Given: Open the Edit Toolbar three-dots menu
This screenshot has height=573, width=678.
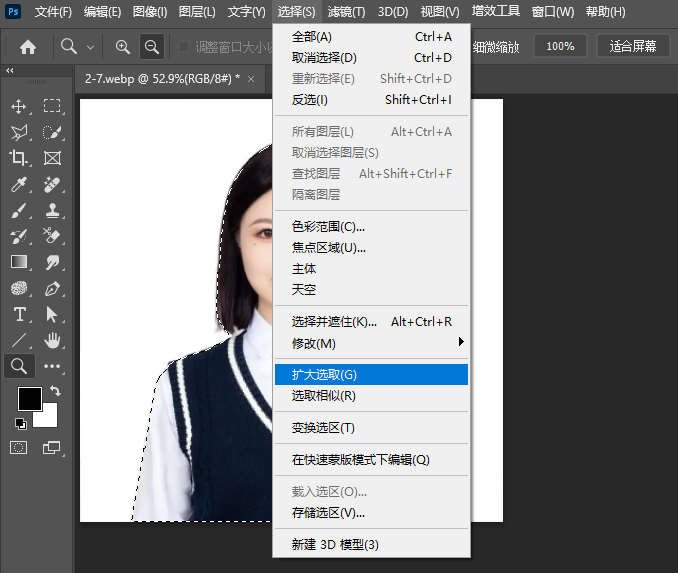Looking at the screenshot, I should [x=52, y=366].
